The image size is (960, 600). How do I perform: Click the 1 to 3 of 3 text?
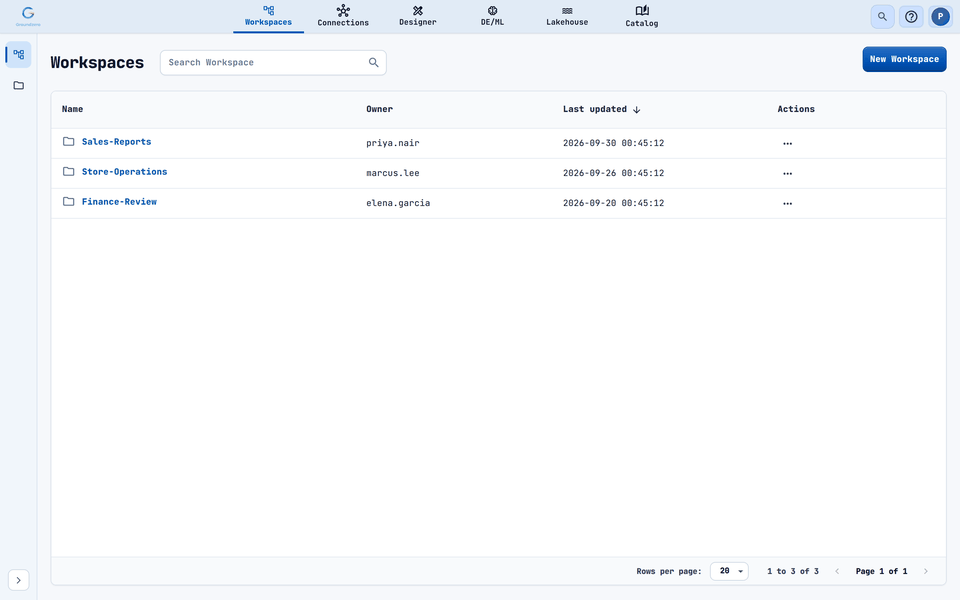point(793,571)
